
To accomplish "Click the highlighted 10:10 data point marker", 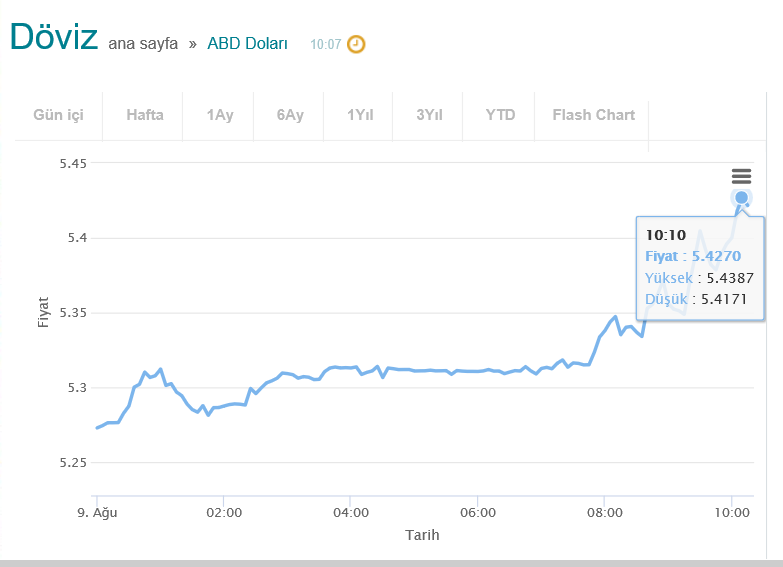I will [741, 198].
